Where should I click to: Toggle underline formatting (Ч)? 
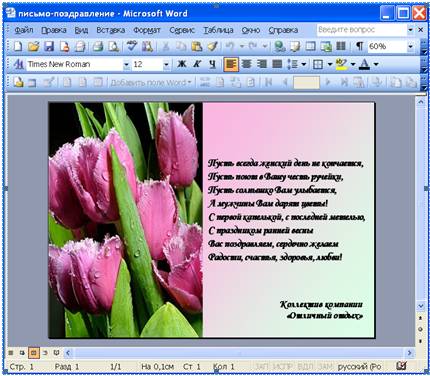coord(212,64)
